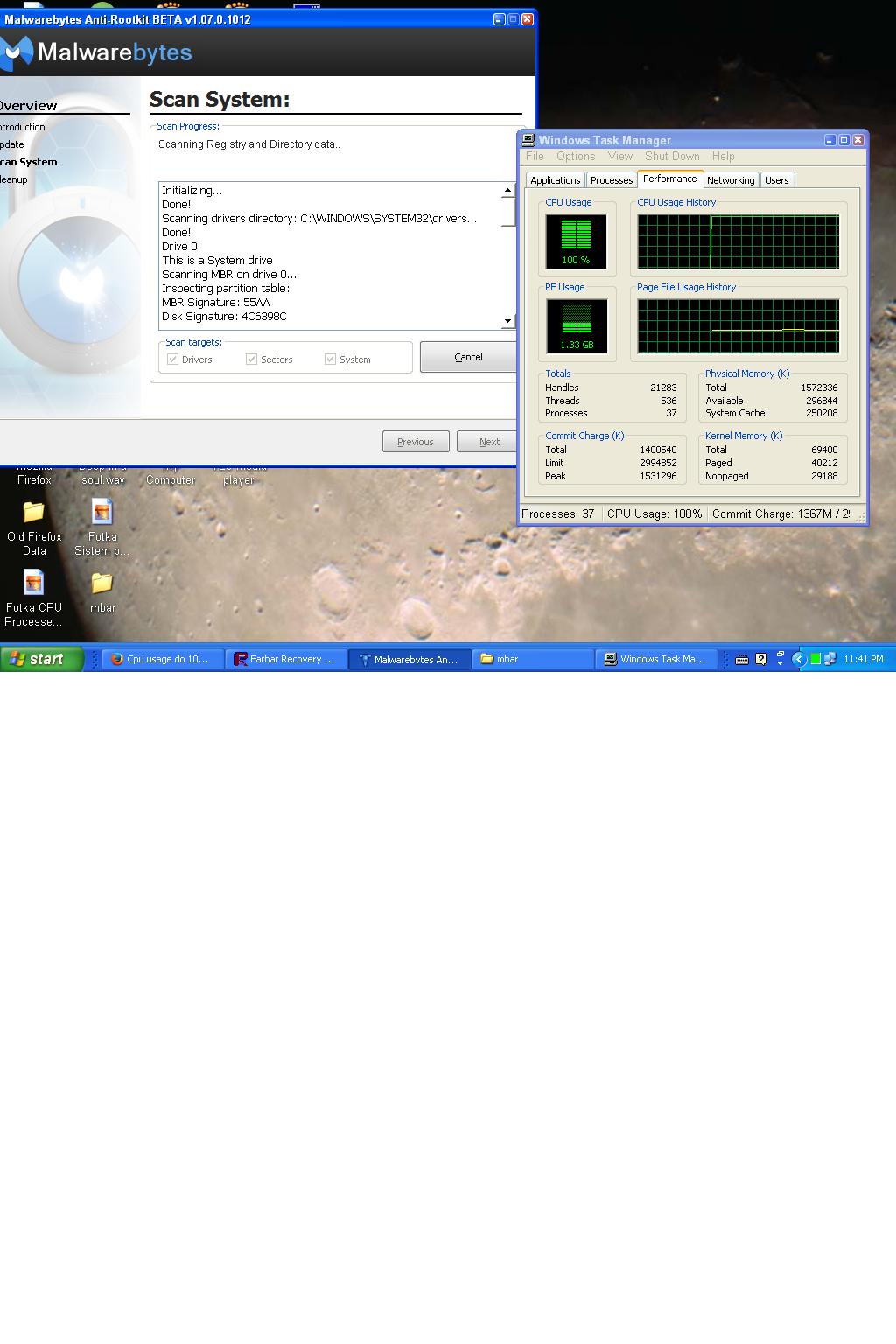Click 'Disk Signature: 4C6398C' log line
The width and height of the screenshot is (896, 1344).
224,317
